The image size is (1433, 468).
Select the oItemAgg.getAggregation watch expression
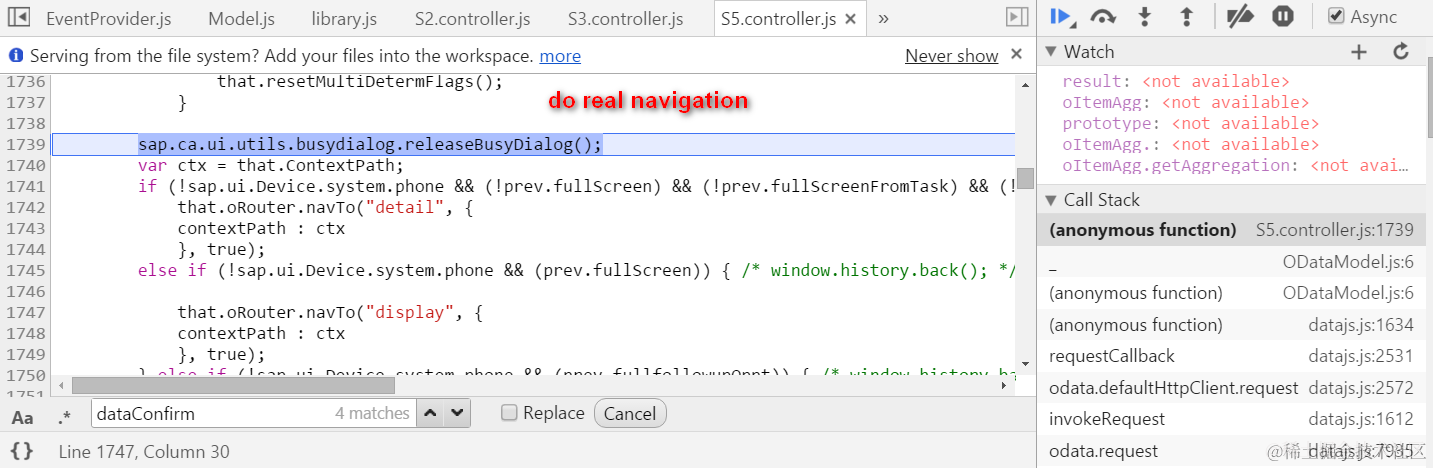pos(1235,165)
